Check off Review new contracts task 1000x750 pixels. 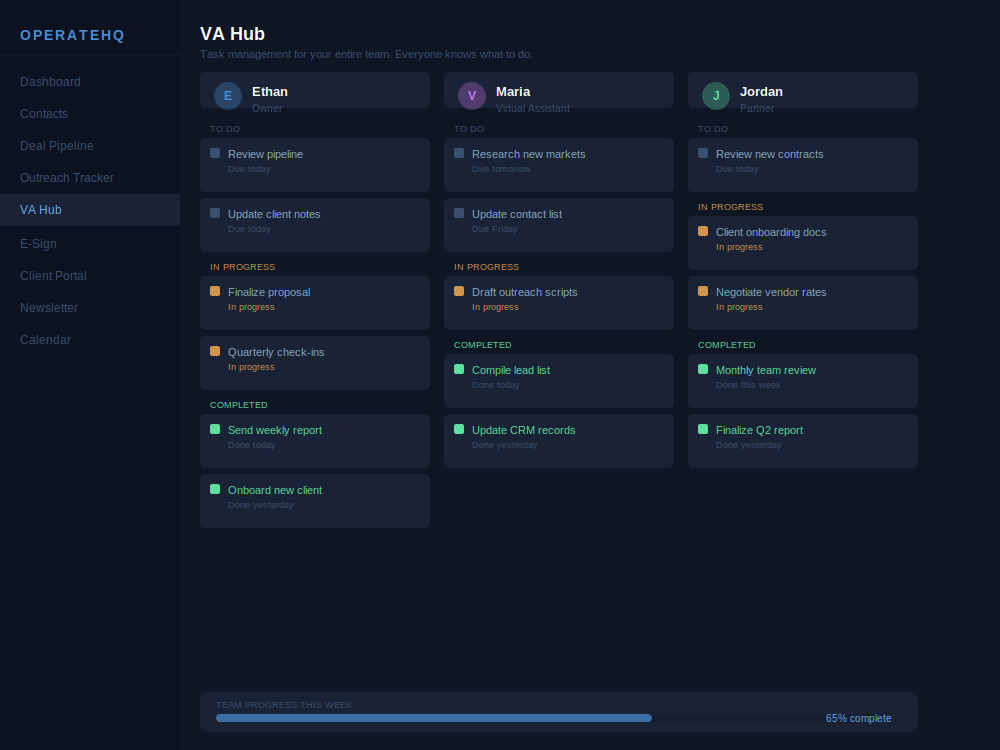[x=703, y=153]
